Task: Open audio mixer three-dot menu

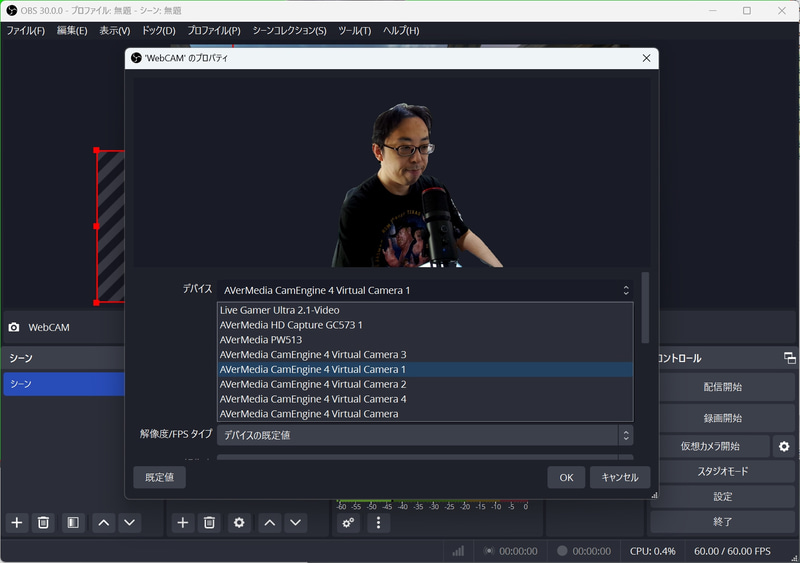Action: click(378, 523)
